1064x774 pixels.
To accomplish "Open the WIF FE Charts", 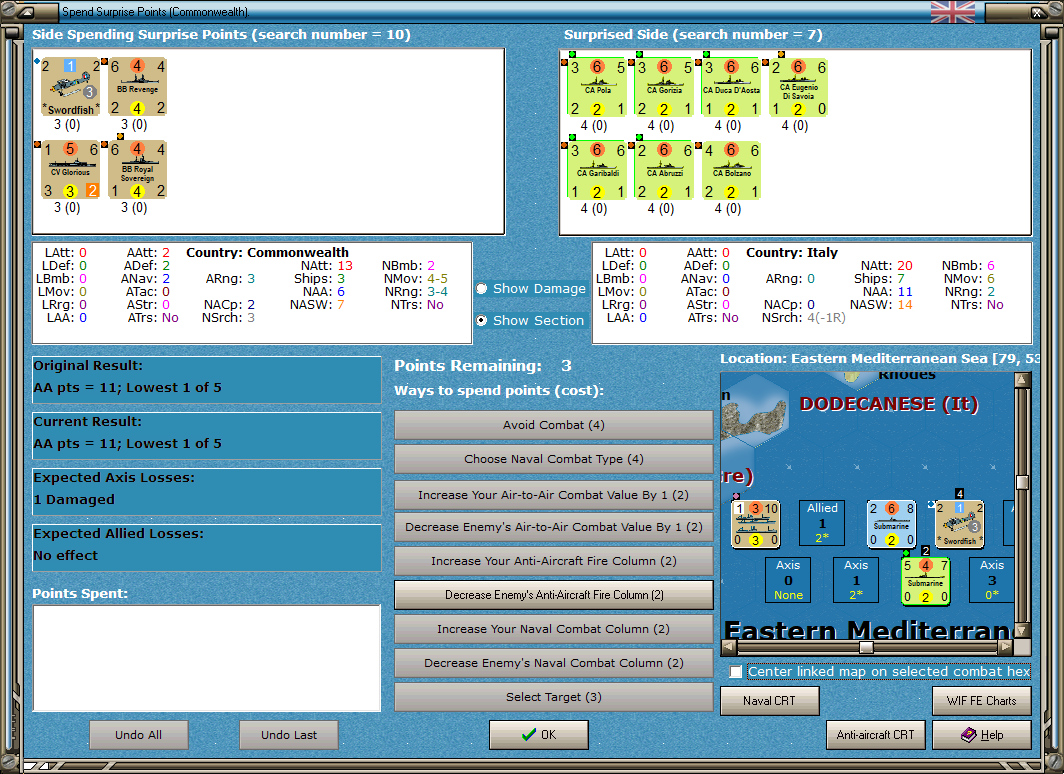I will tap(982, 701).
